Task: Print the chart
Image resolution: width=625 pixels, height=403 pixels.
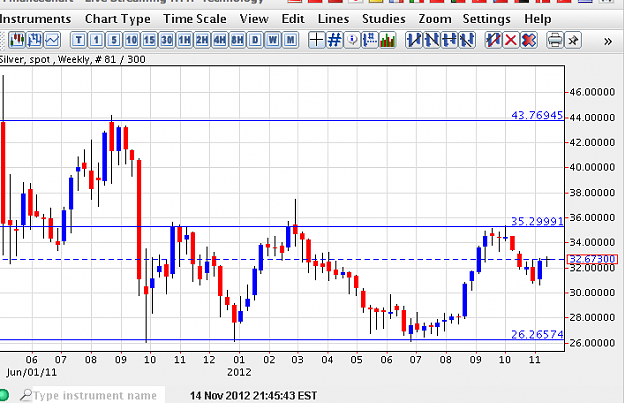Action: [555, 40]
